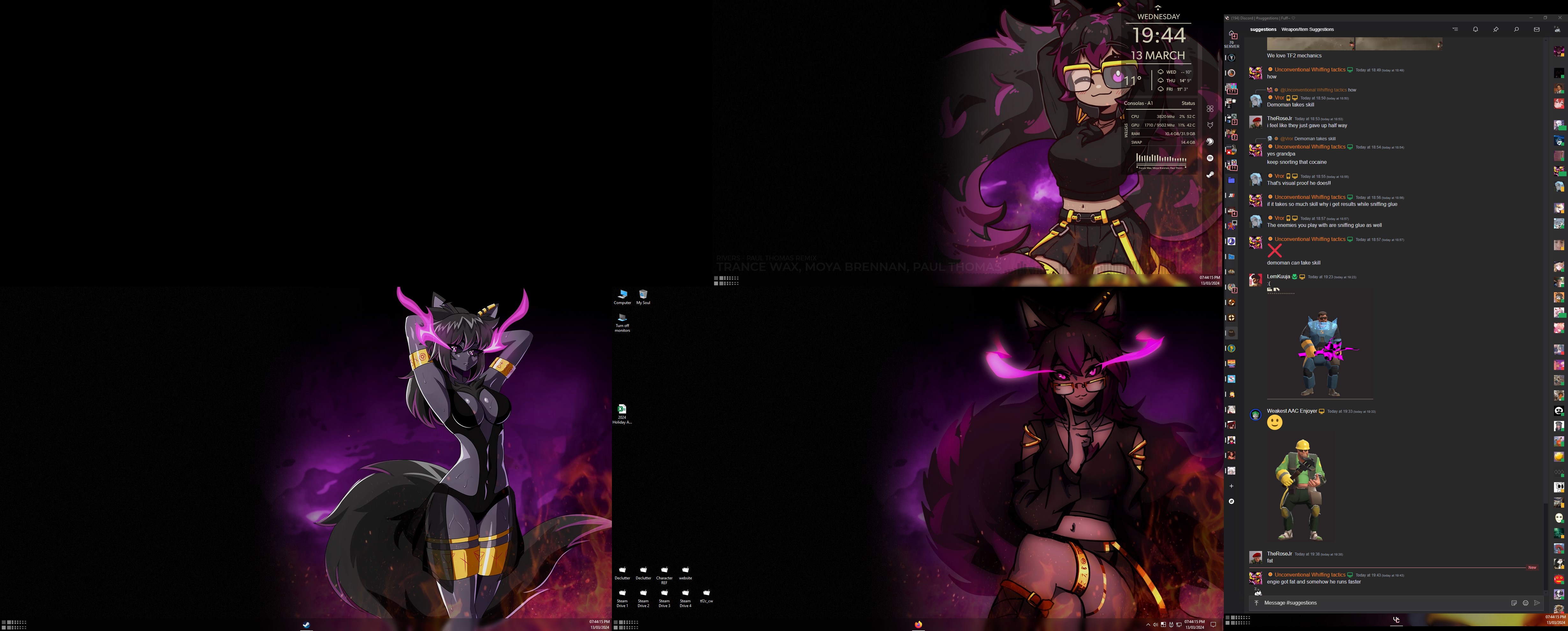Click Computer desktop icon
Screen dimensions: 1568x631
[622, 297]
